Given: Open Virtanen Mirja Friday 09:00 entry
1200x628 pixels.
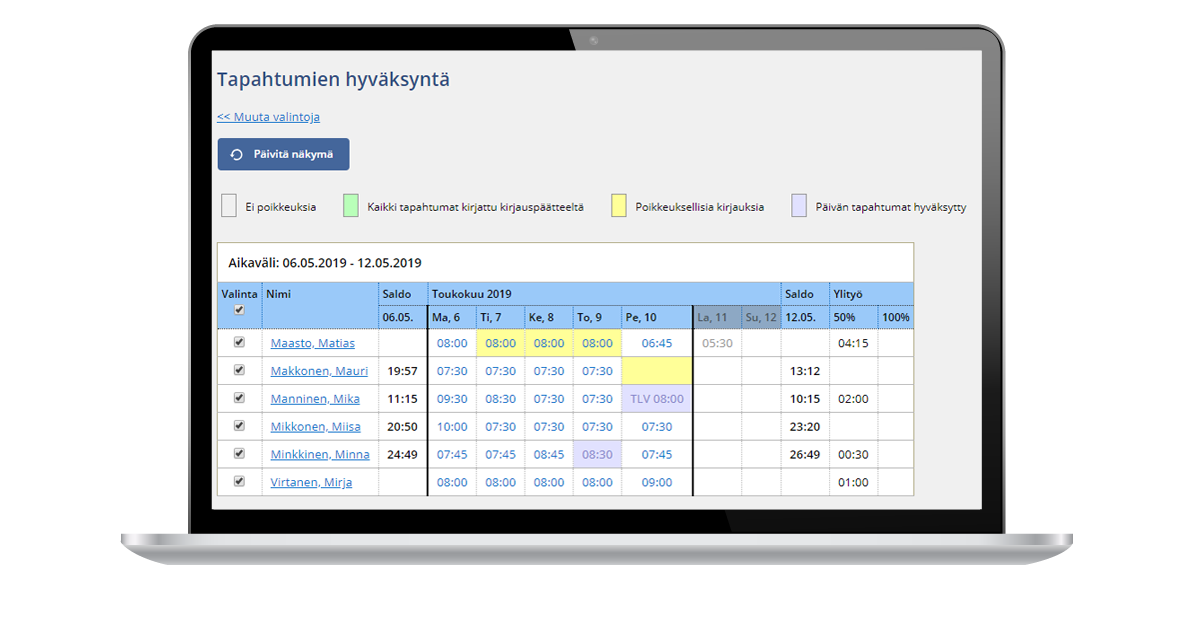Looking at the screenshot, I should 657,483.
